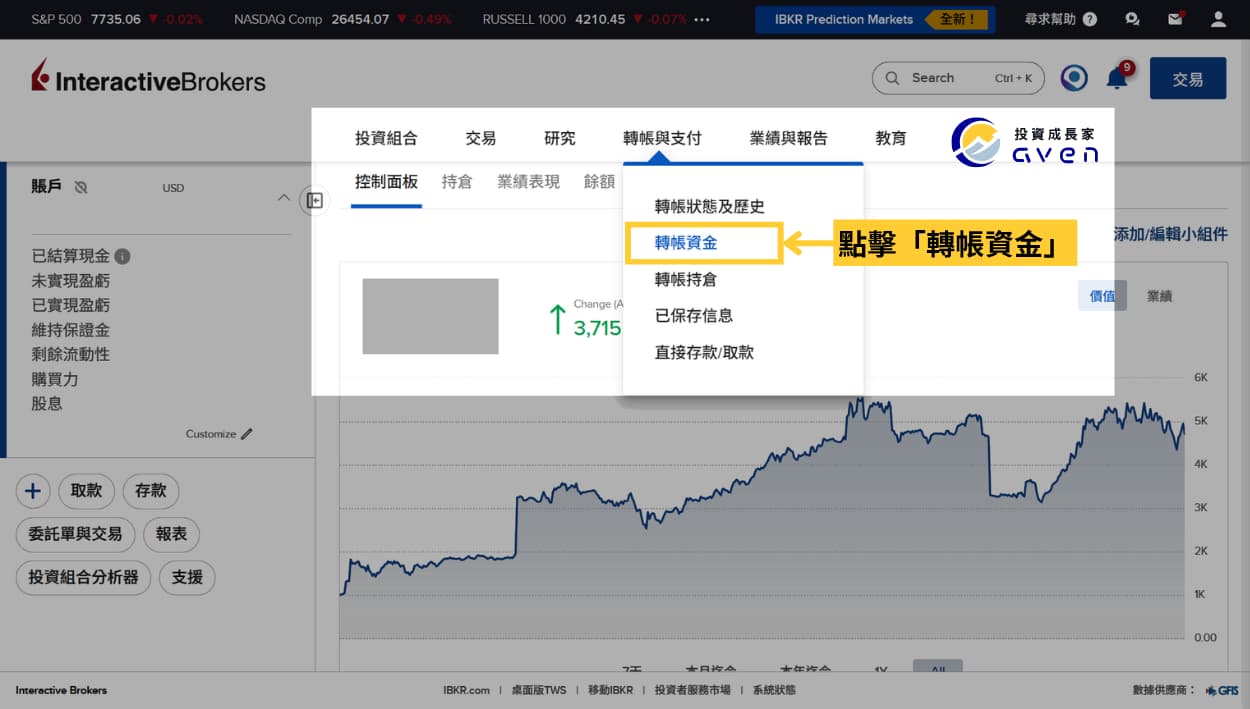Click the 支援 button

click(x=187, y=577)
